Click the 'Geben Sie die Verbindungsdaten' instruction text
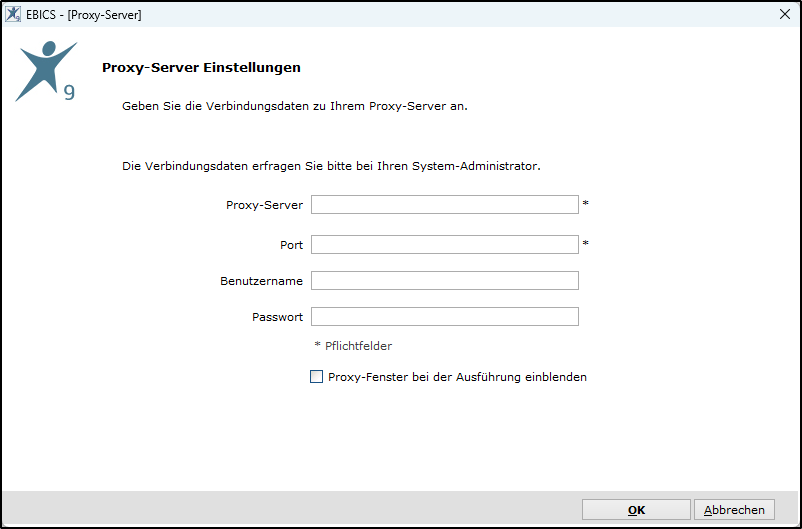This screenshot has width=802, height=529. click(x=295, y=106)
